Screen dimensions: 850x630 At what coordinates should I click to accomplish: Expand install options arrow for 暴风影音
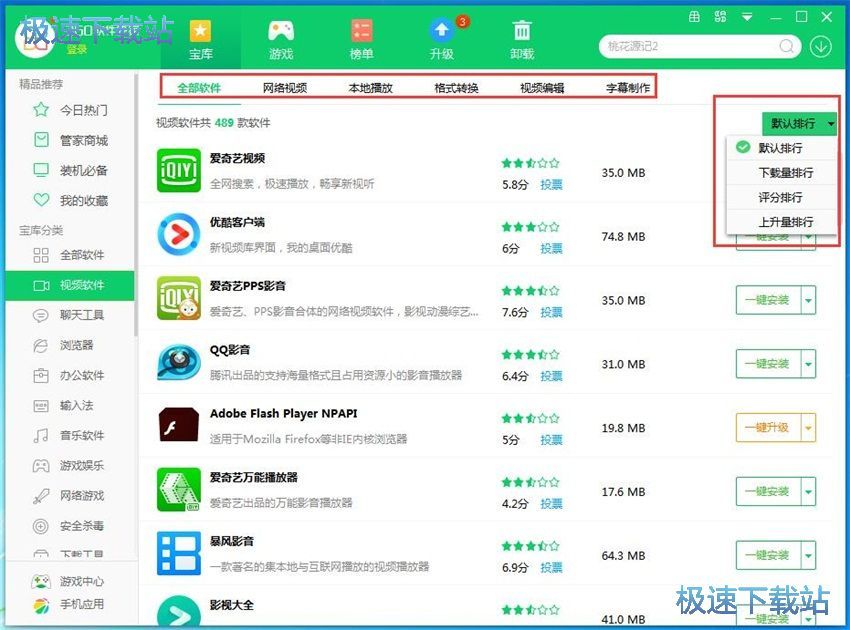(808, 555)
